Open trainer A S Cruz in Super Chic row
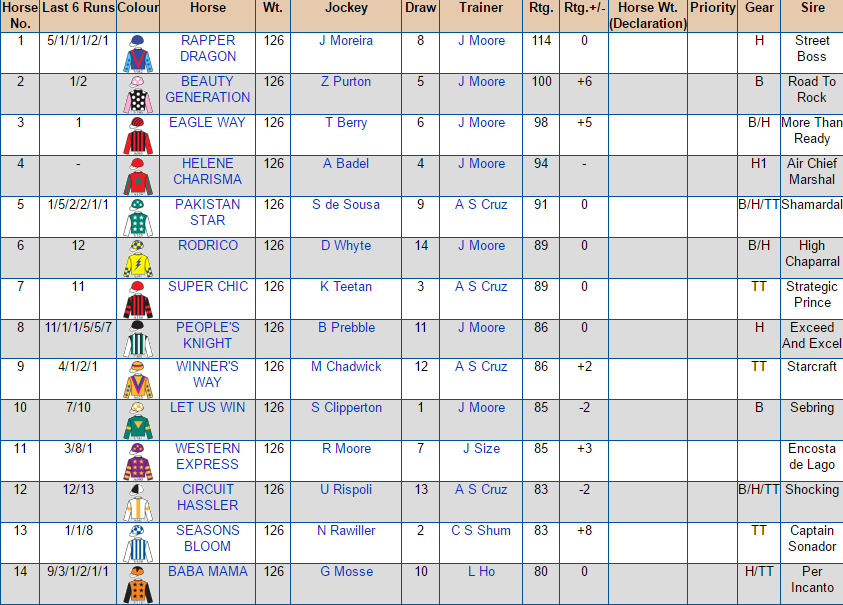Viewport: 843px width, 605px height. pos(481,287)
